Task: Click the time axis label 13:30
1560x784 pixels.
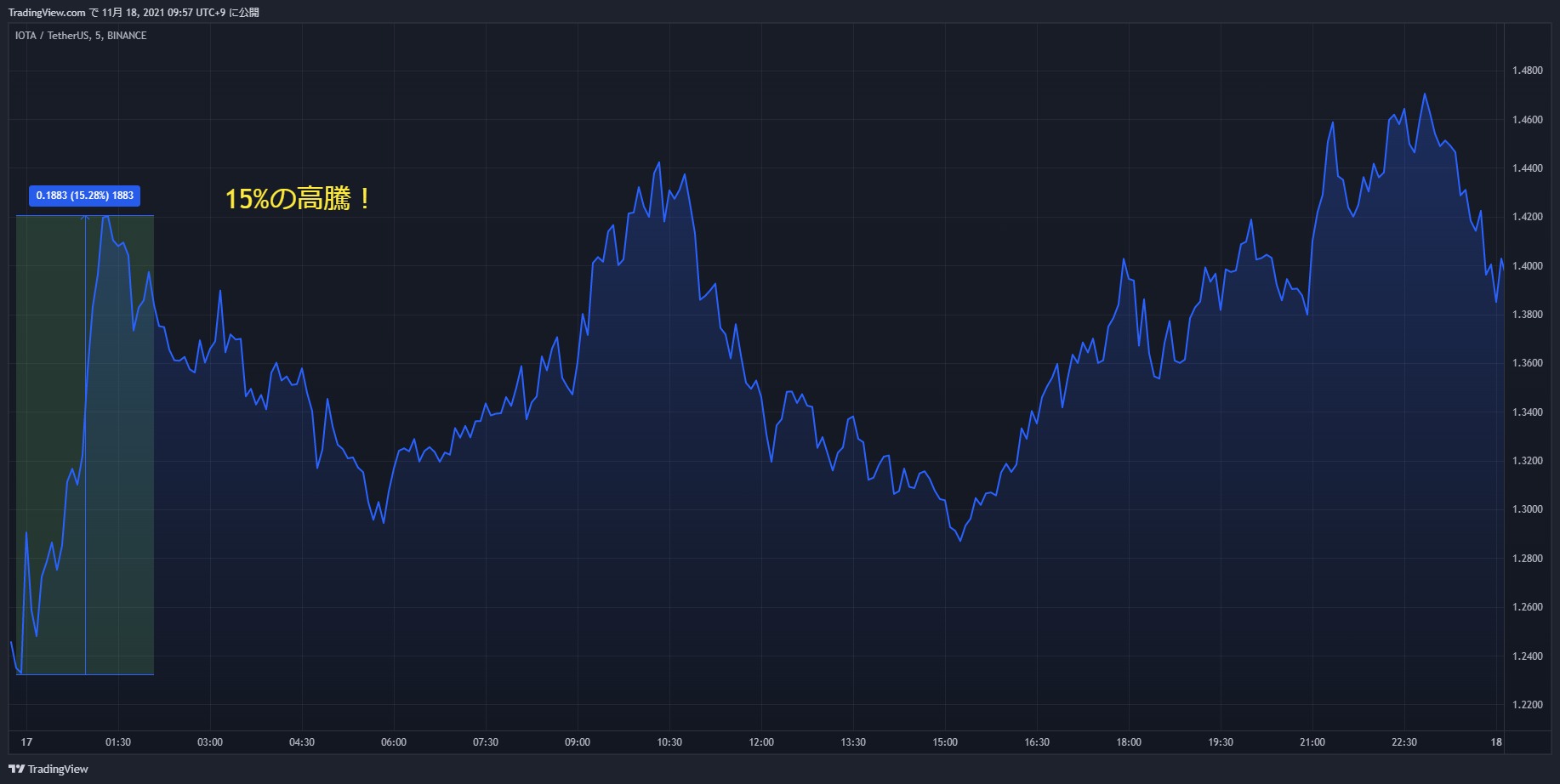Action: 853,742
